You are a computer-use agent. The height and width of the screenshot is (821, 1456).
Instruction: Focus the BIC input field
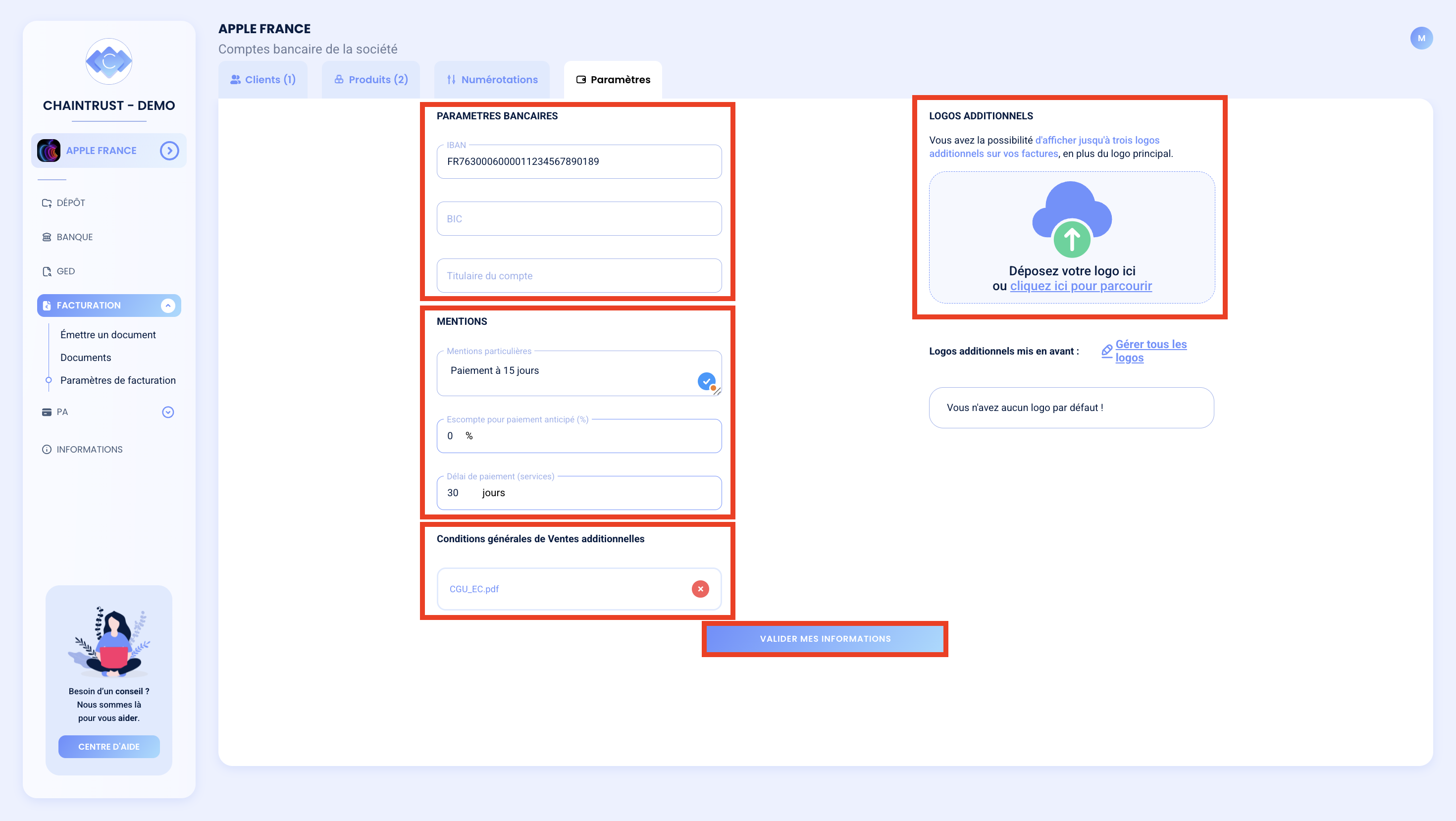point(579,219)
